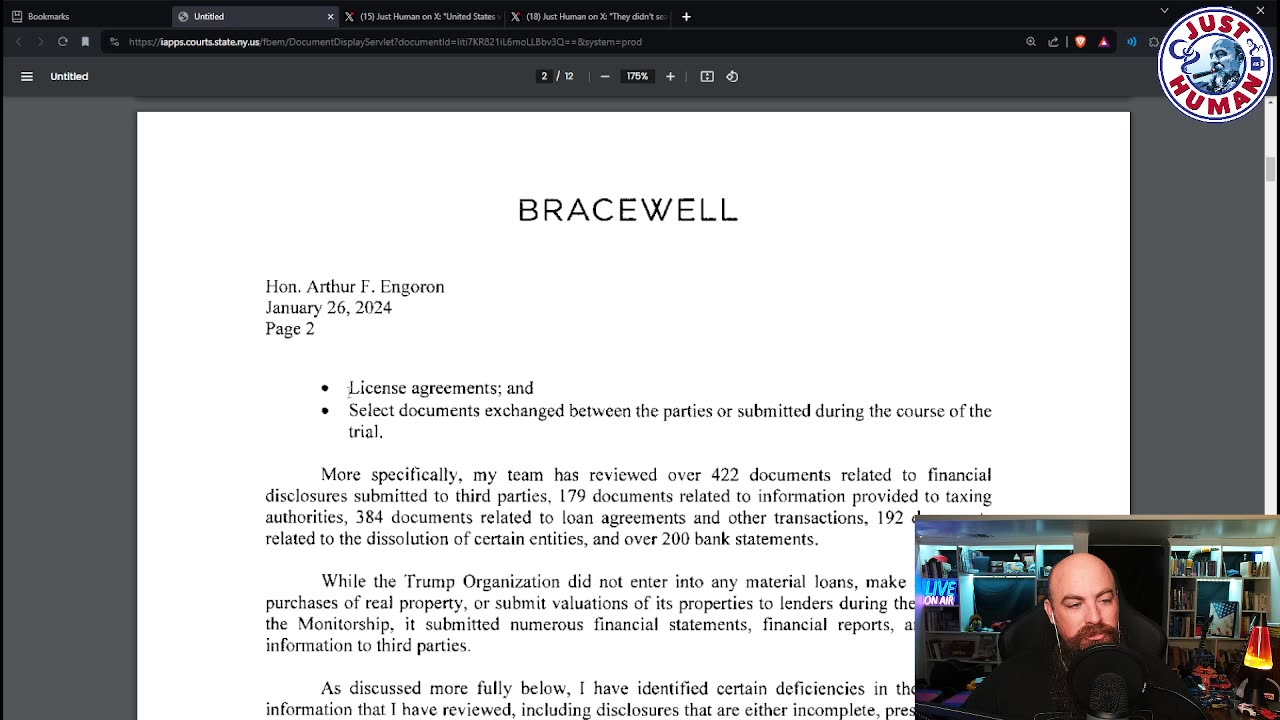Screen dimensions: 1280x720
Task: Click the vertical scrollbar thumb
Action: coord(1271,169)
